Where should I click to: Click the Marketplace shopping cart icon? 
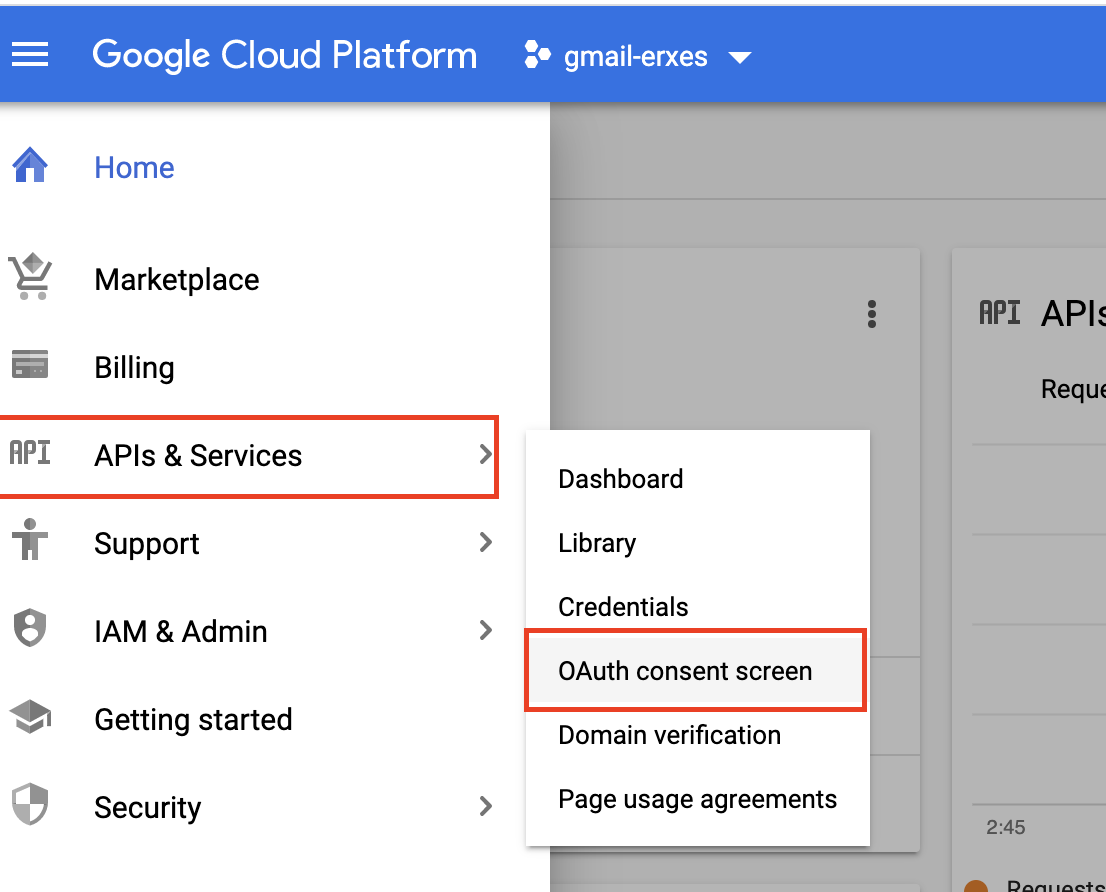[x=30, y=278]
